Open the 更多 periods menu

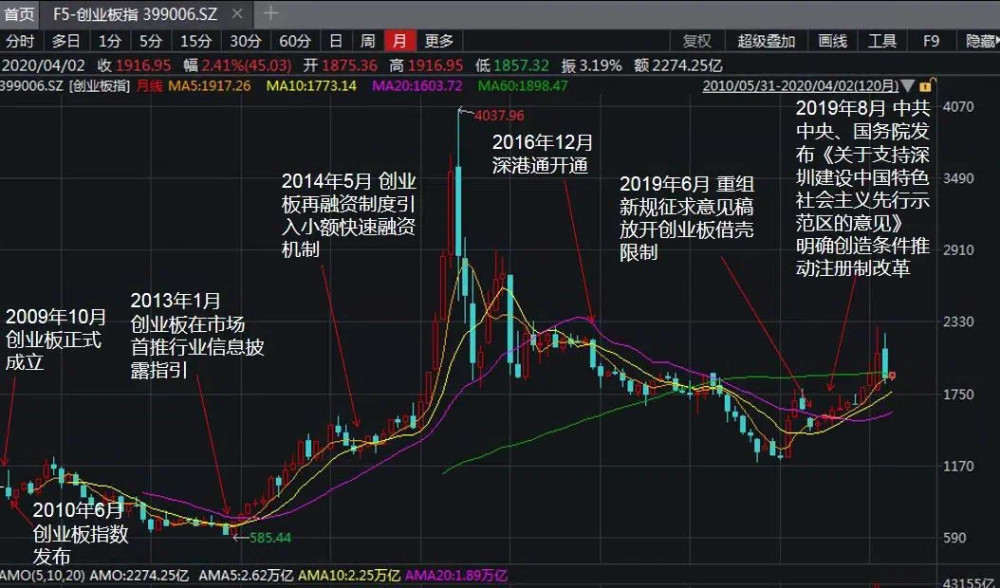point(439,41)
